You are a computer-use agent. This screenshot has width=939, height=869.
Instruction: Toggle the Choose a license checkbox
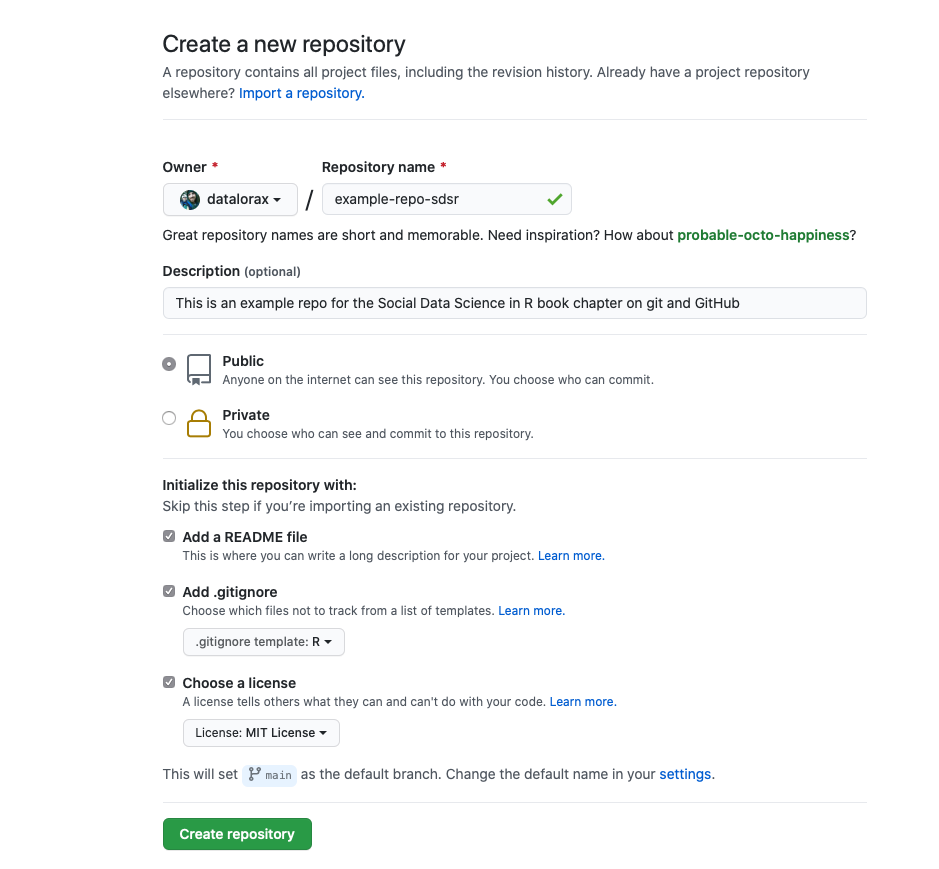pos(169,682)
